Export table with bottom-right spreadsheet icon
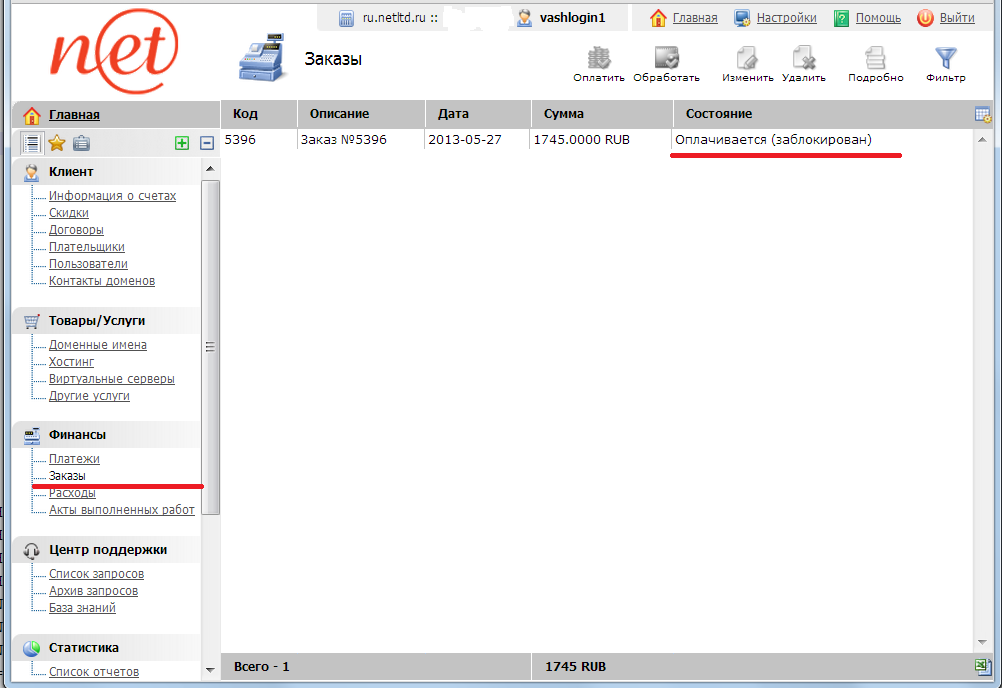The width and height of the screenshot is (1002, 688). pyautogui.click(x=983, y=667)
